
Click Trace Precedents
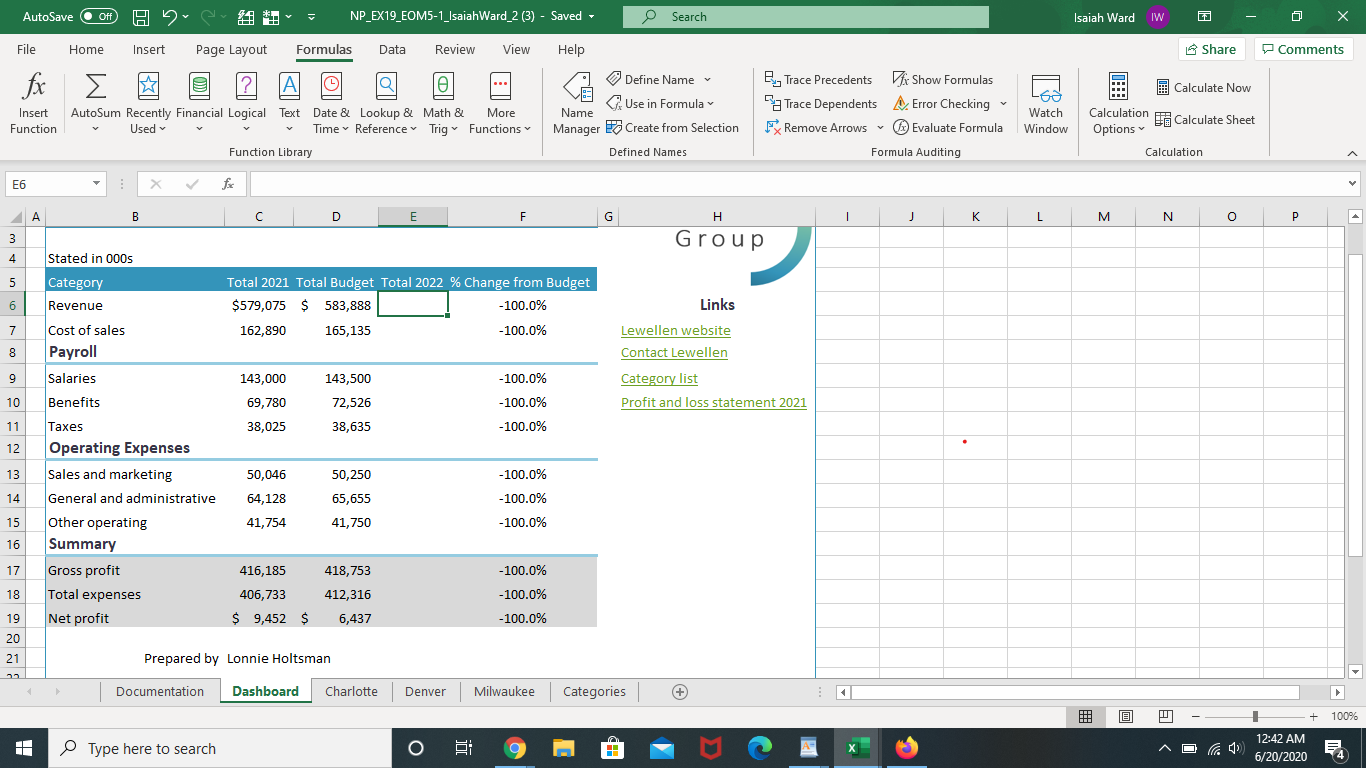click(x=818, y=79)
